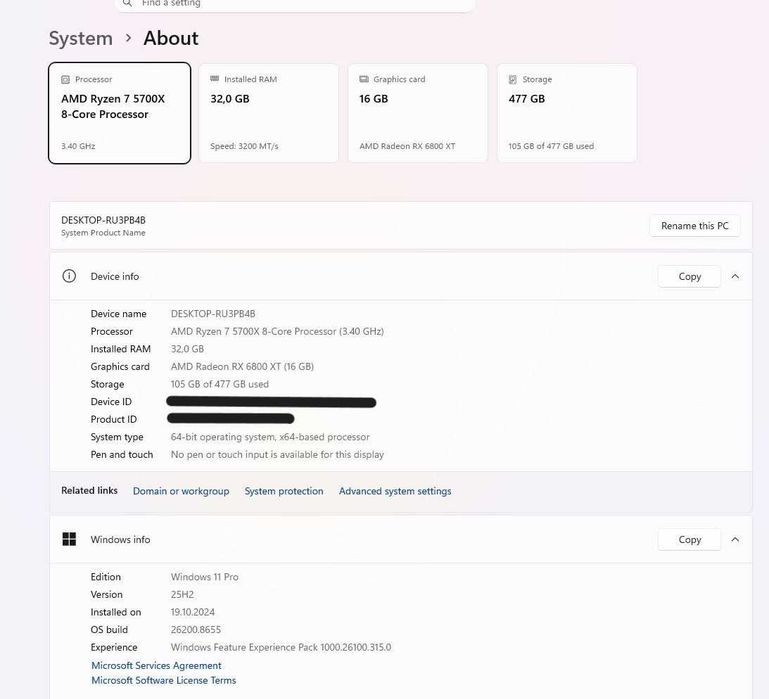Click Windows 11 Pro edition value
The width and height of the screenshot is (769, 699).
pyautogui.click(x=205, y=577)
